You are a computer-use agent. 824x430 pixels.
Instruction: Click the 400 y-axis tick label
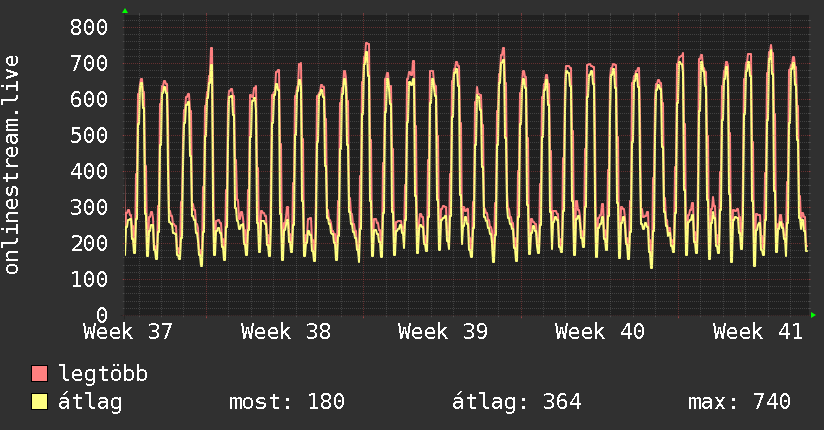point(89,171)
